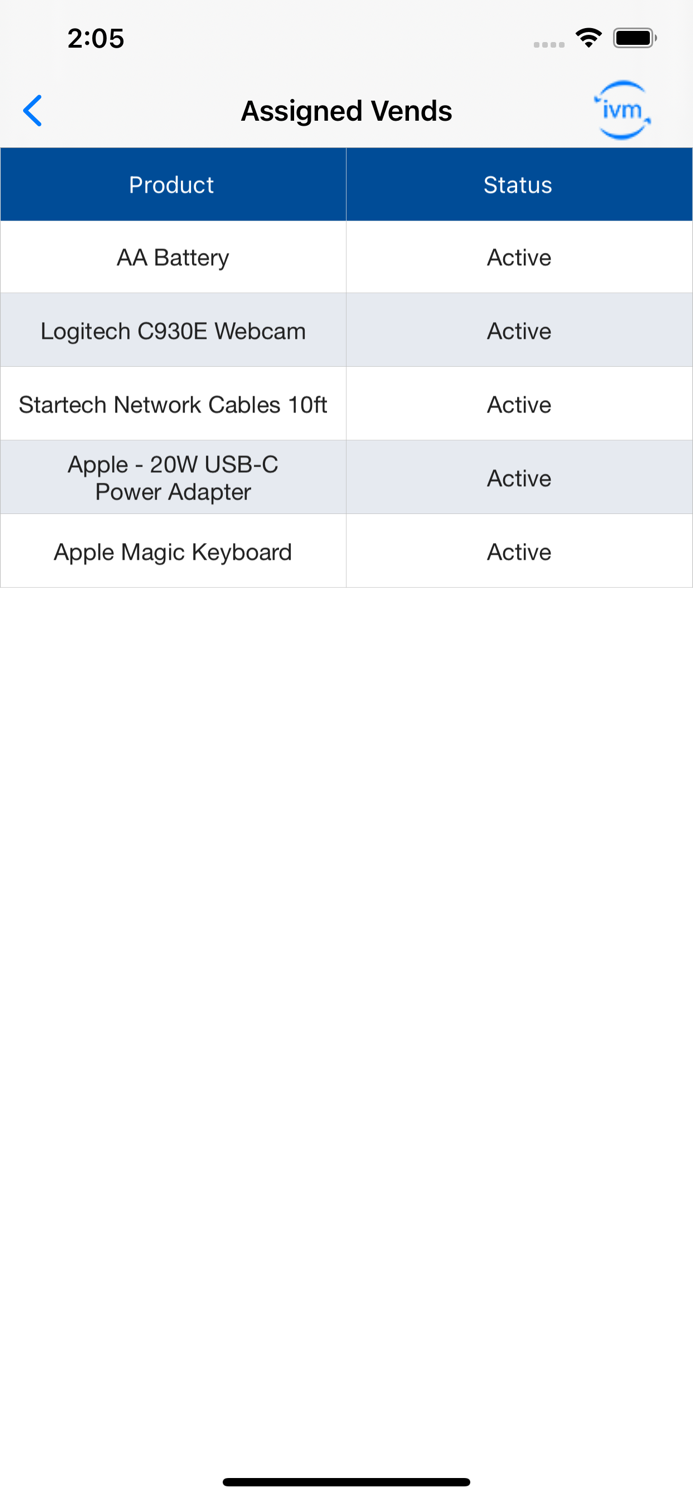Tap Active status for USB-C Adapter
Screen dimensions: 693x1500
(519, 478)
